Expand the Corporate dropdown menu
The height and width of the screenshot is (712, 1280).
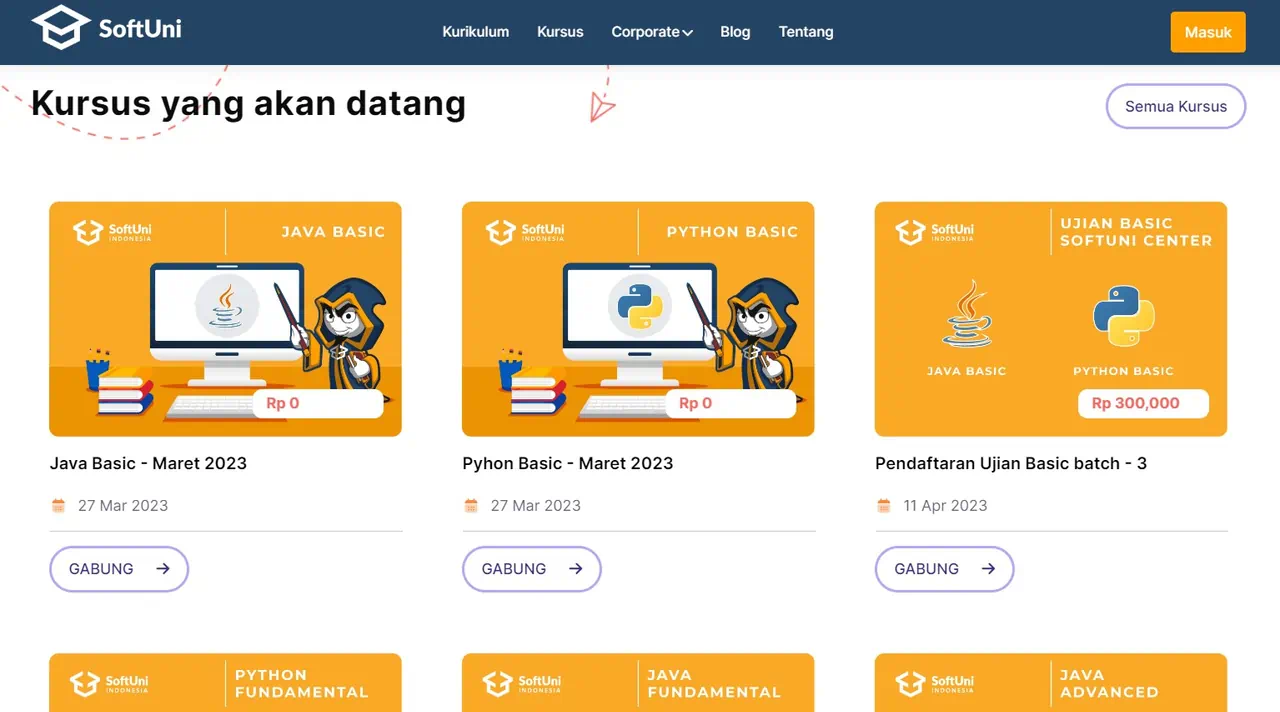click(x=652, y=32)
